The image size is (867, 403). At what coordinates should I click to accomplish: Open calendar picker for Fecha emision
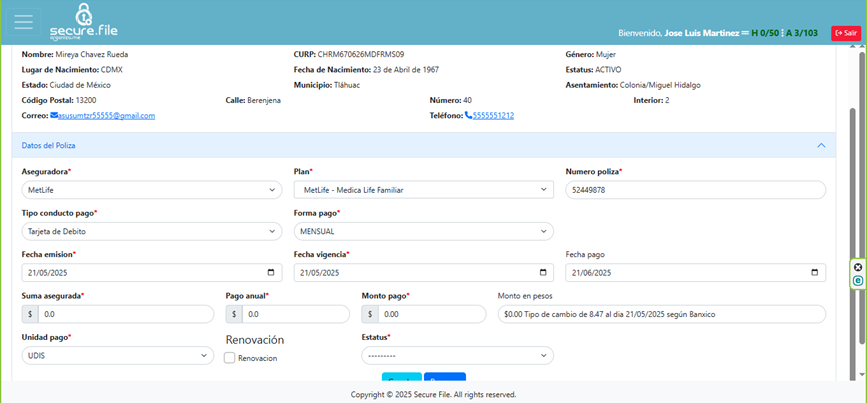click(x=273, y=273)
